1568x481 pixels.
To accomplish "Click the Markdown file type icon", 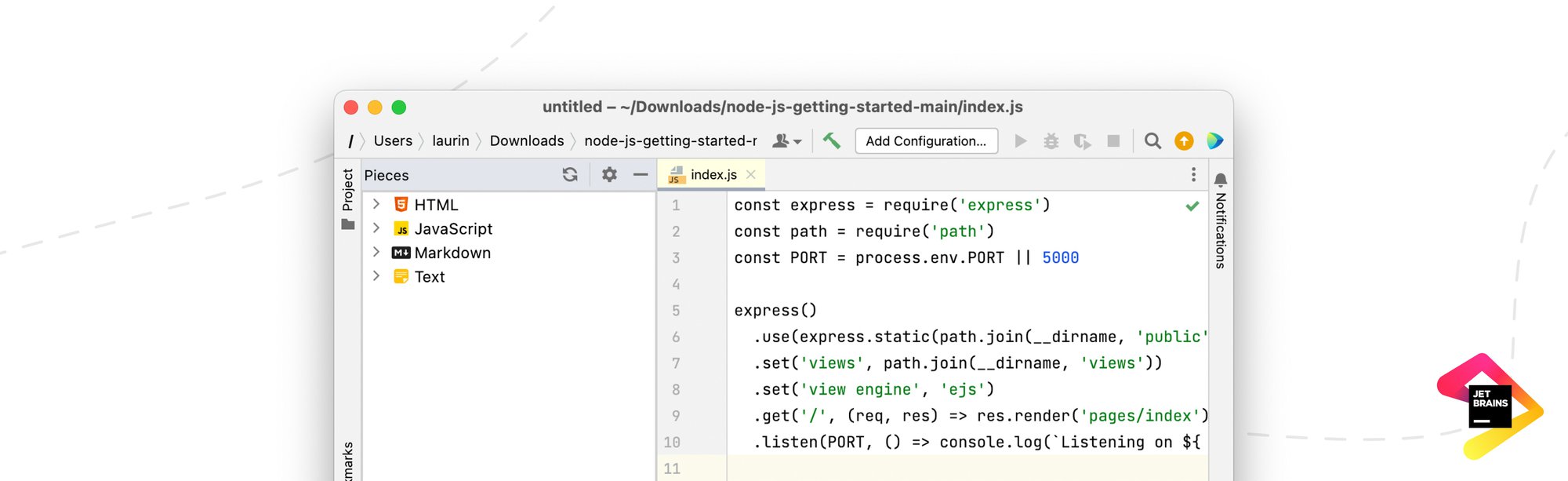I will pos(401,253).
